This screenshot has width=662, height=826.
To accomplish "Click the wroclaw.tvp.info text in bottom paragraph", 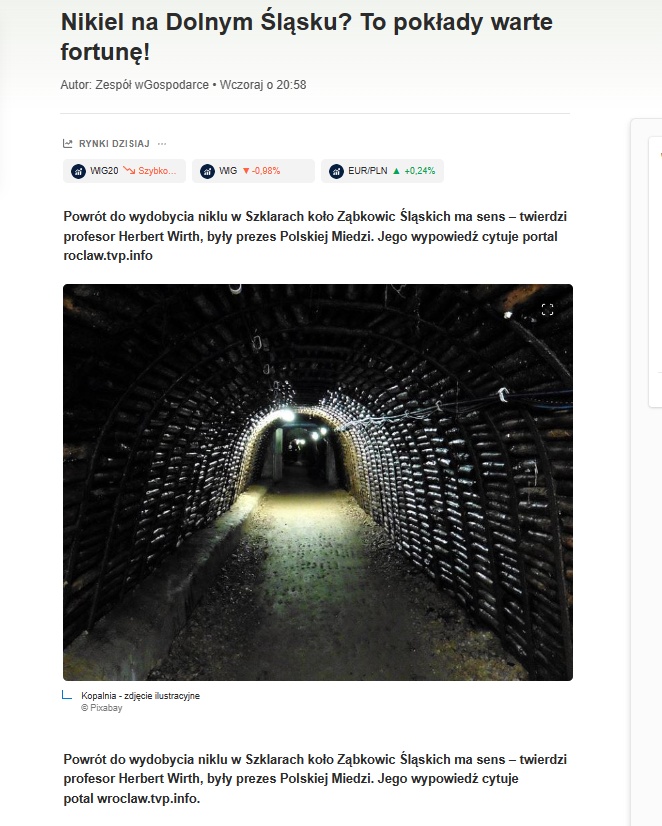I will pyautogui.click(x=149, y=799).
